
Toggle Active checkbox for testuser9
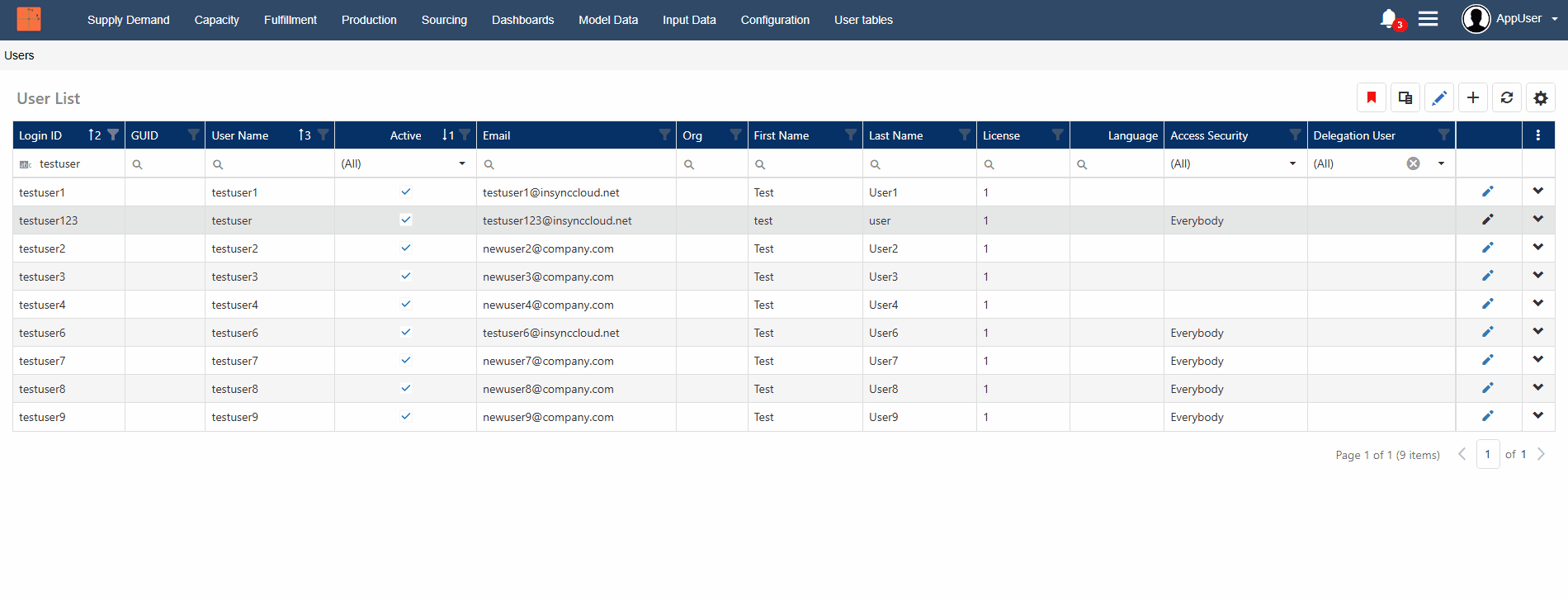click(x=405, y=417)
